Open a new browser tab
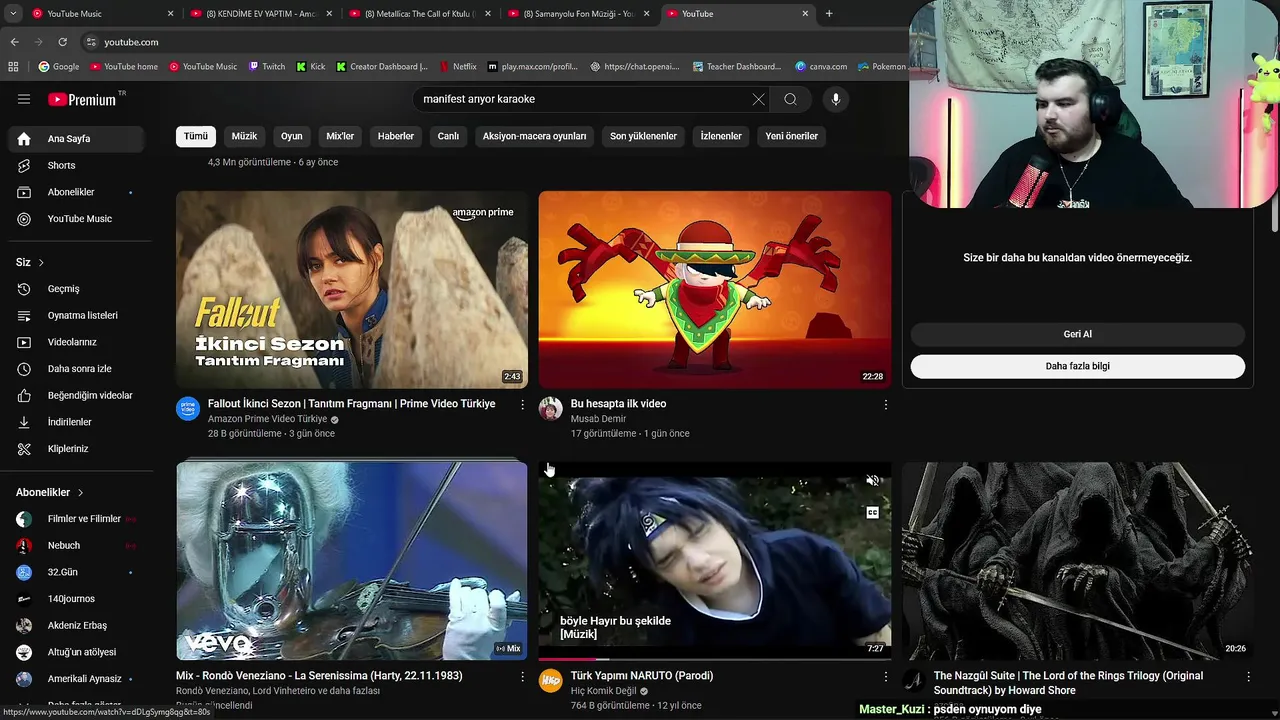 tap(829, 14)
